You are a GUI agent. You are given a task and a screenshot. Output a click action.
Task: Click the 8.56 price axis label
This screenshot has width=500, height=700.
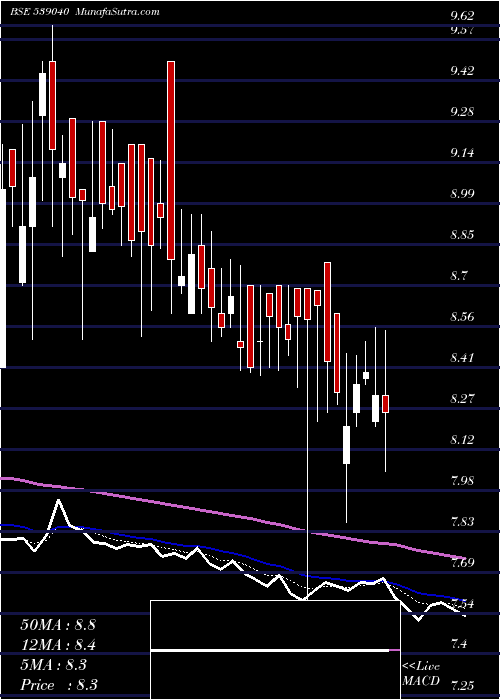pos(462,317)
